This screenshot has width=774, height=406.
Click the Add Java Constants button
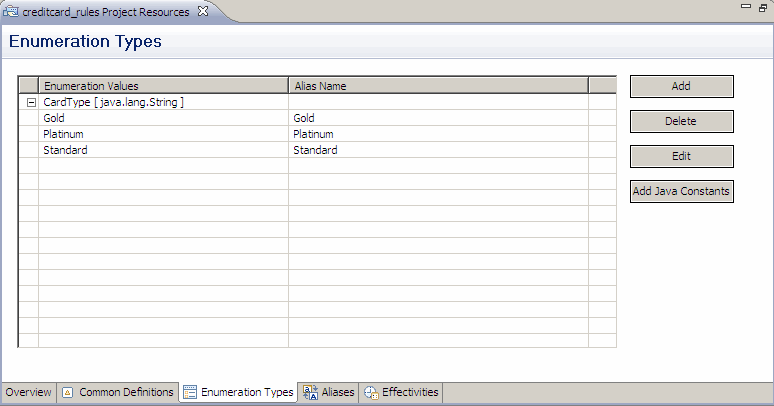(x=681, y=191)
